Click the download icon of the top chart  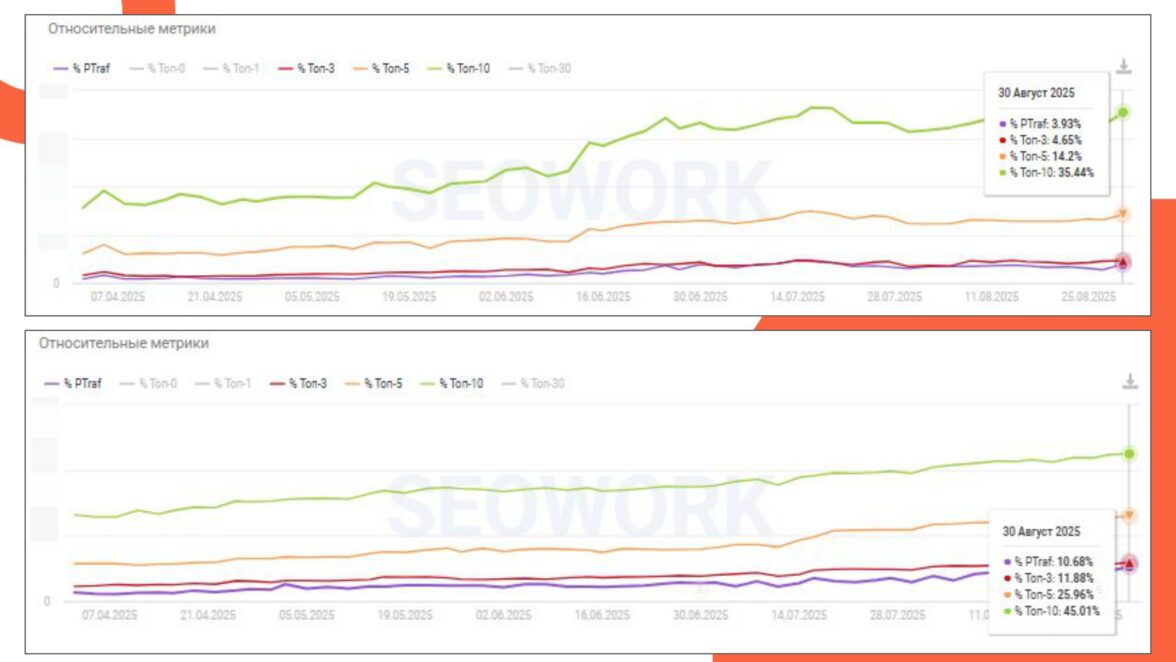[1124, 67]
